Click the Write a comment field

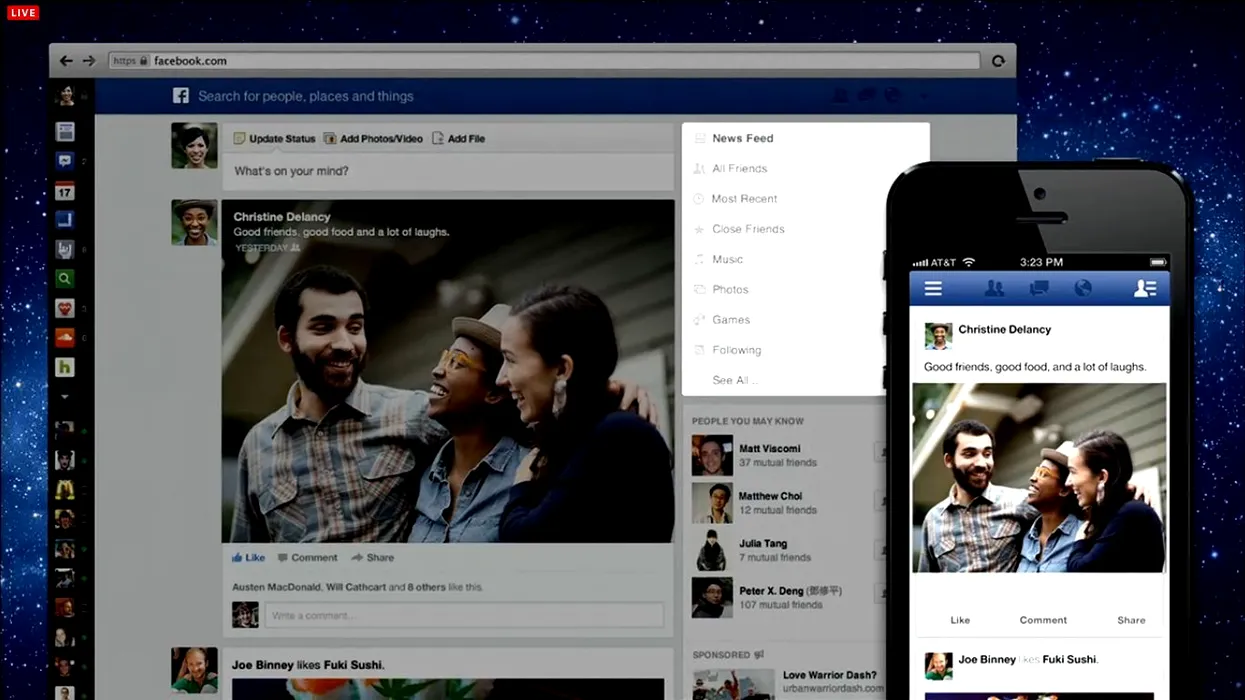point(463,615)
